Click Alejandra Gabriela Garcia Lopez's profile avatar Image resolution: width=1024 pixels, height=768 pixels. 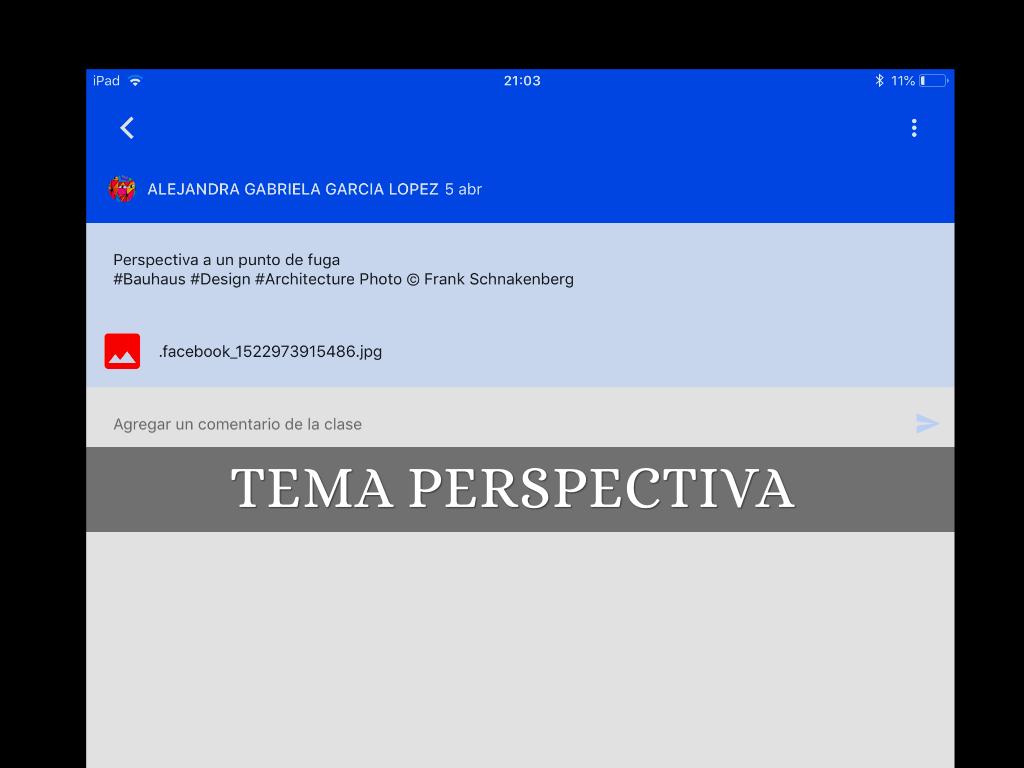(x=122, y=189)
